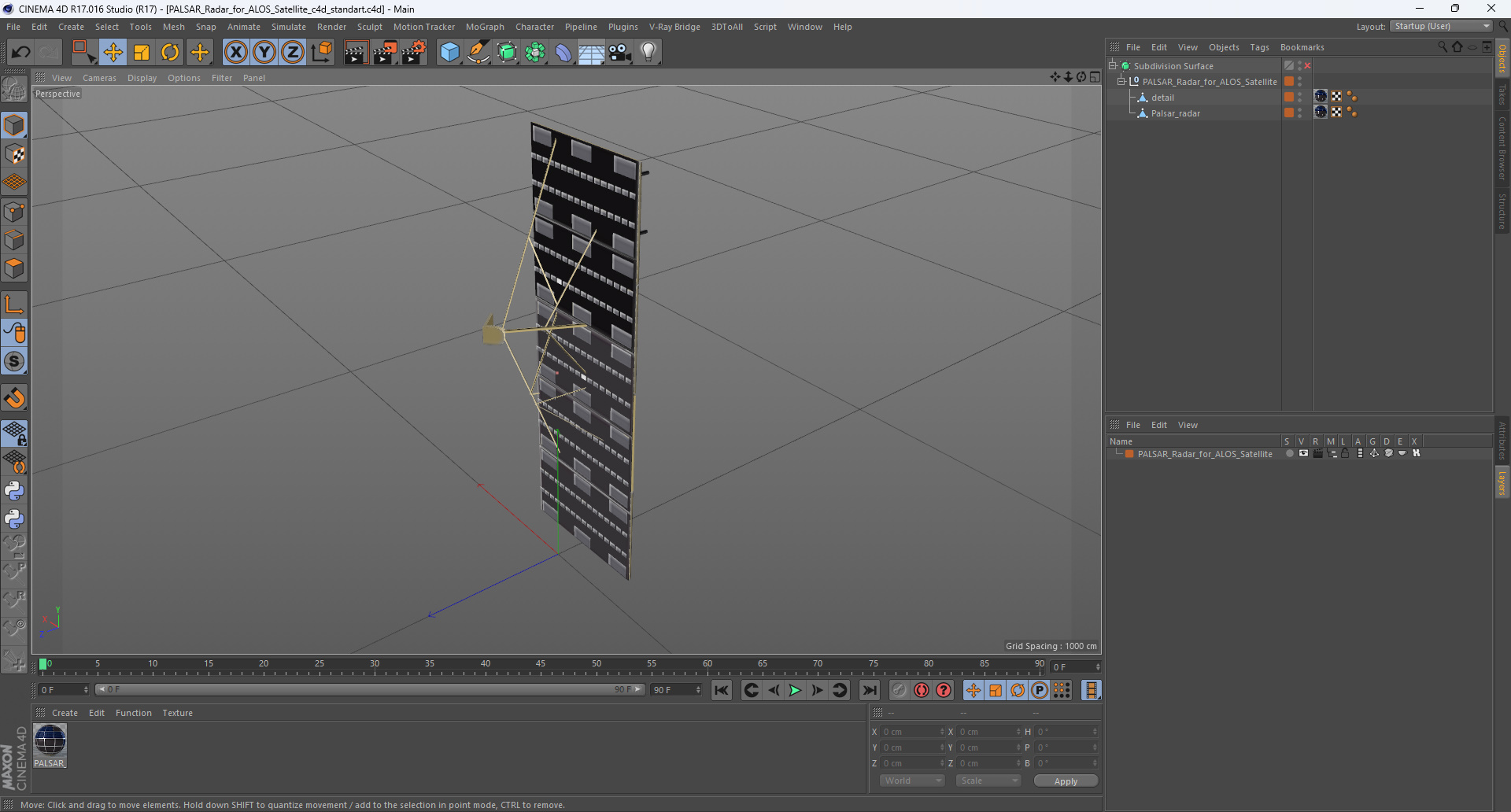Select the Scale tool in the top toolbar
The image size is (1511, 812).
[142, 53]
